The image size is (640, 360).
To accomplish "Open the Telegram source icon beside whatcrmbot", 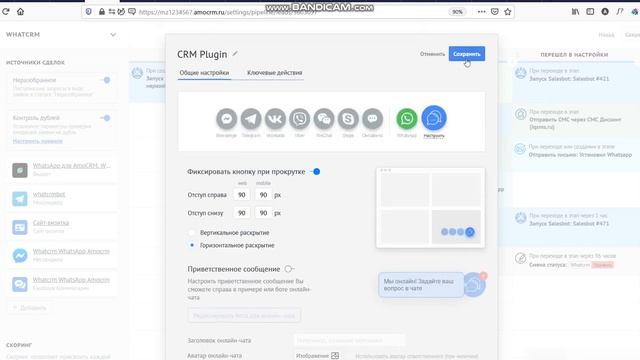I will tap(20, 198).
